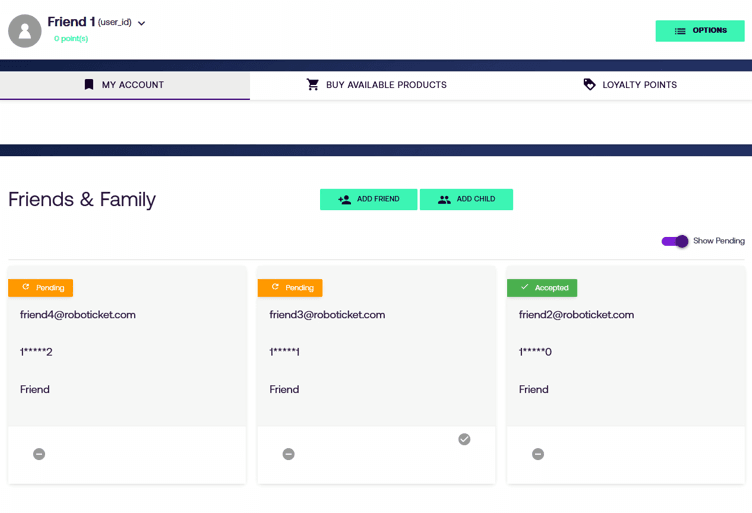Click Pending badge on friend3 card
This screenshot has width=752, height=513.
point(290,288)
